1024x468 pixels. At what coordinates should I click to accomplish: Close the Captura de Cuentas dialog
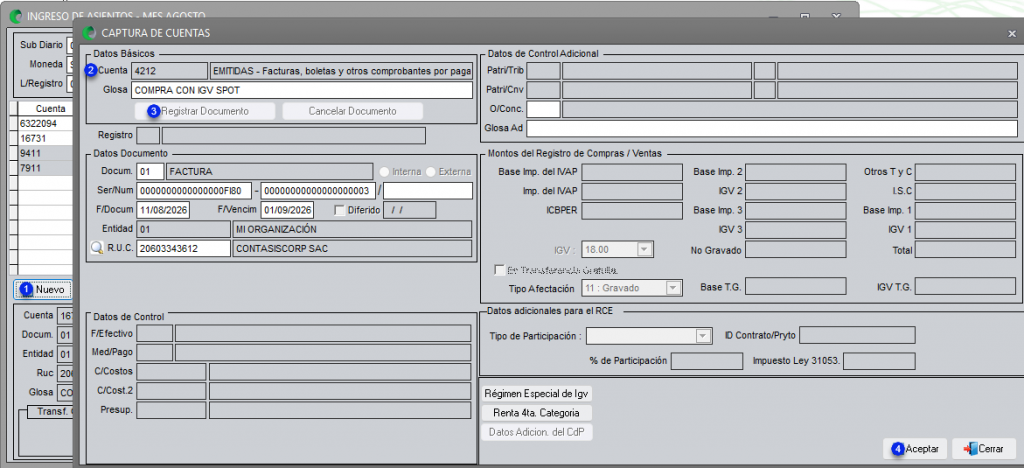coord(1012,33)
